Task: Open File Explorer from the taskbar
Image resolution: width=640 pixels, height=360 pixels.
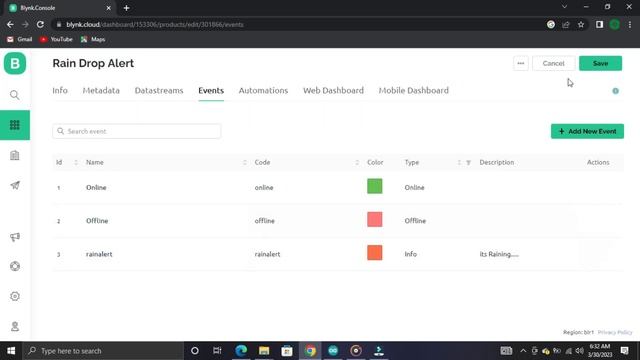Action: coord(264,351)
